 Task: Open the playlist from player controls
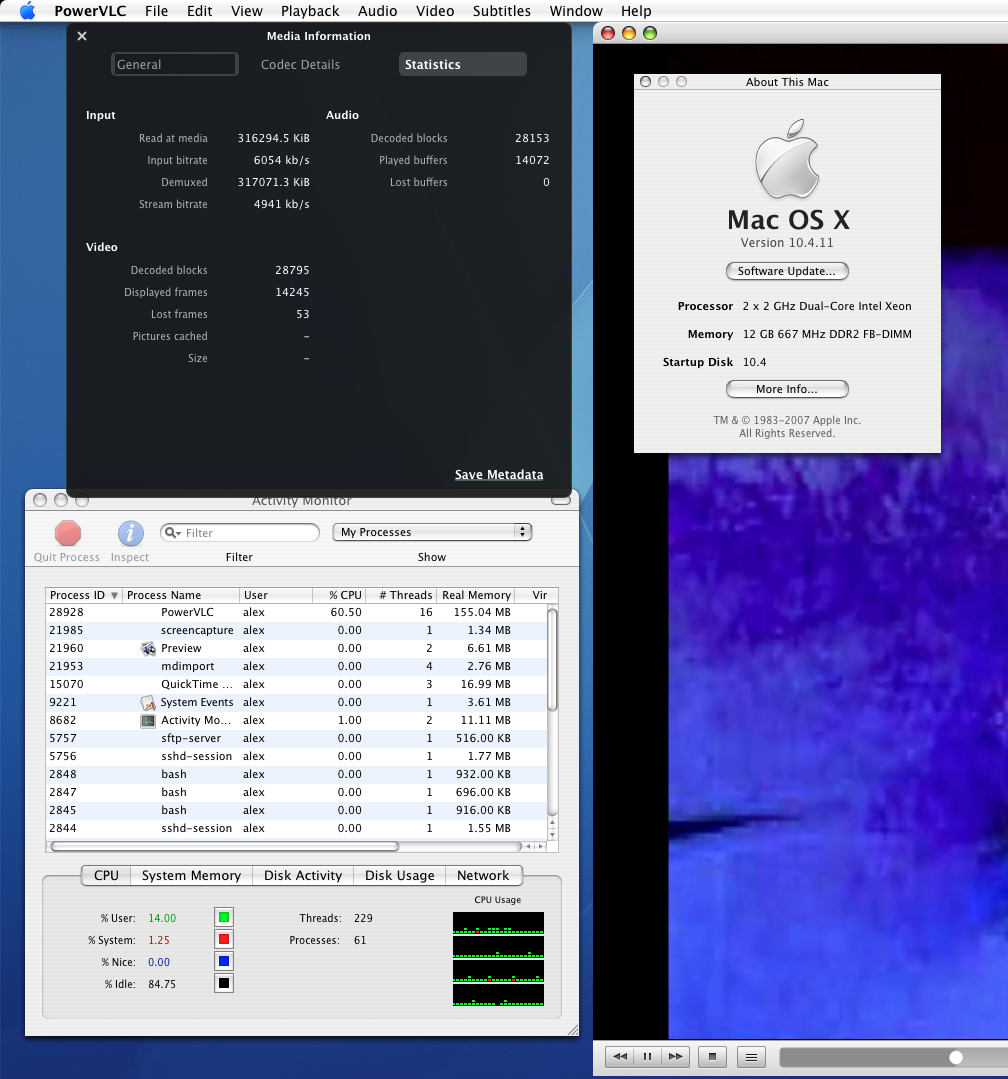[x=751, y=1056]
